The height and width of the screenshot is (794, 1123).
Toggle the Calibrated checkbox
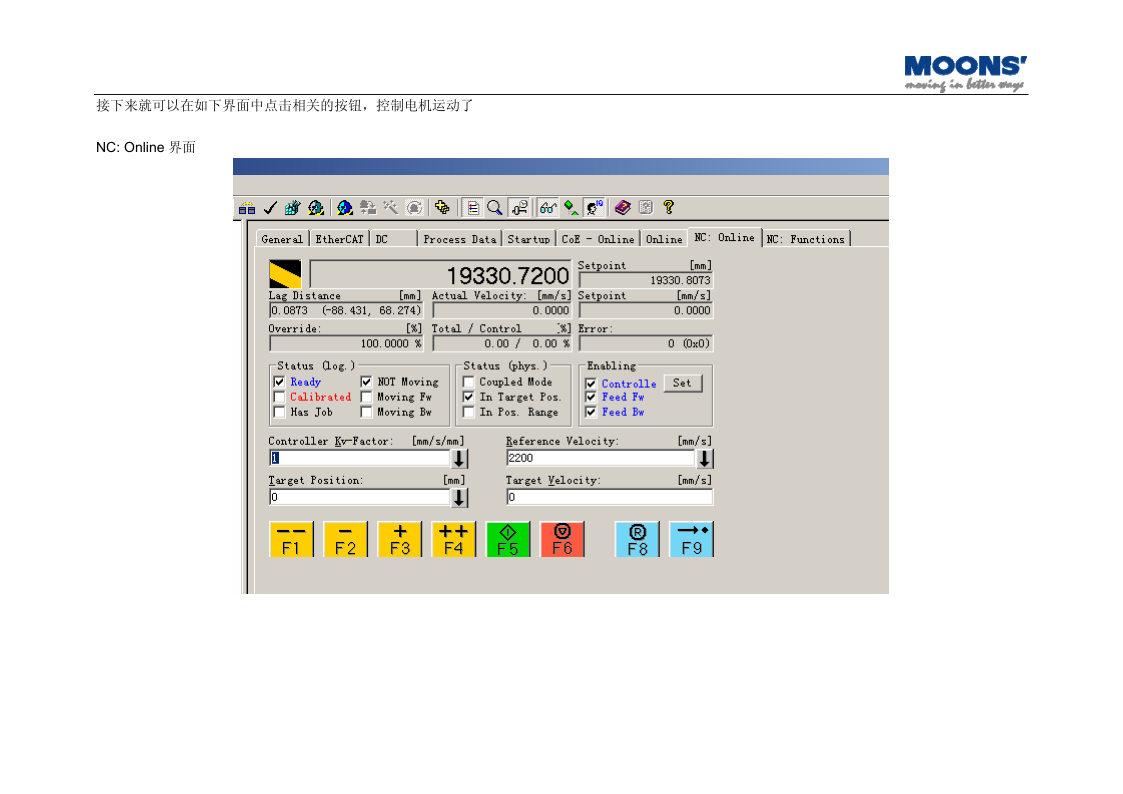[279, 397]
